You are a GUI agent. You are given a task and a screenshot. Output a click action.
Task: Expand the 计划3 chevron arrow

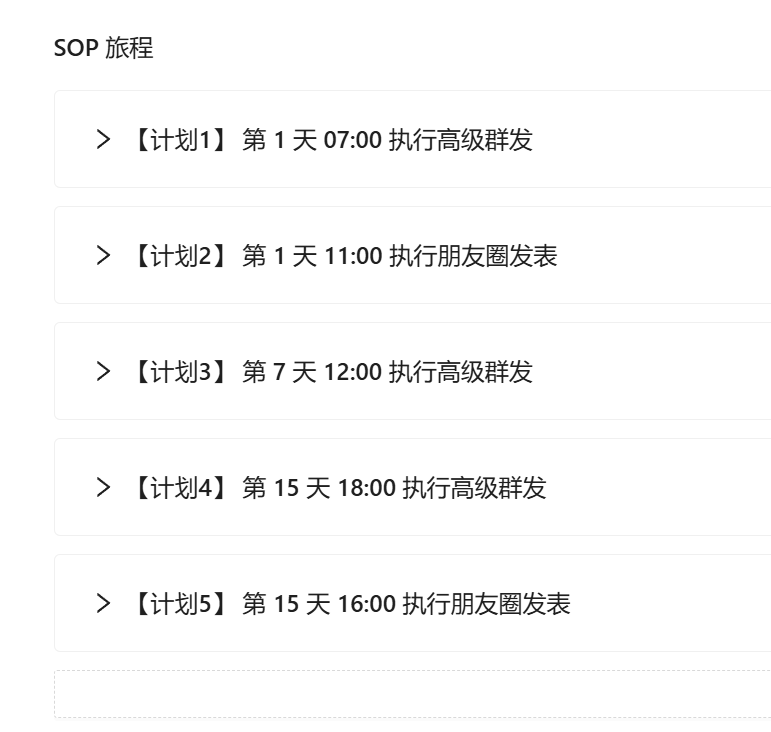(x=103, y=372)
